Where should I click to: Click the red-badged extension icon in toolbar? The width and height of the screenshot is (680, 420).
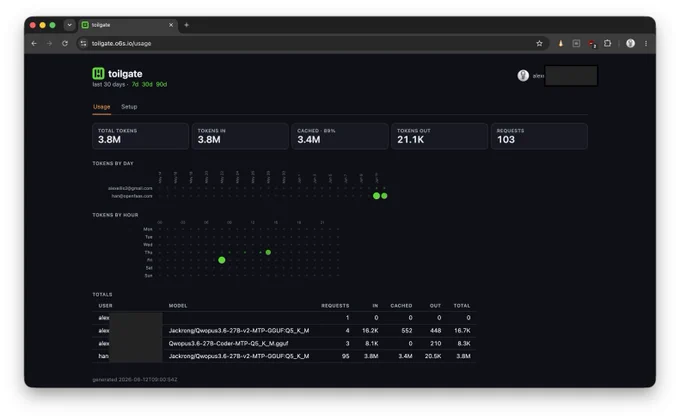click(x=592, y=43)
